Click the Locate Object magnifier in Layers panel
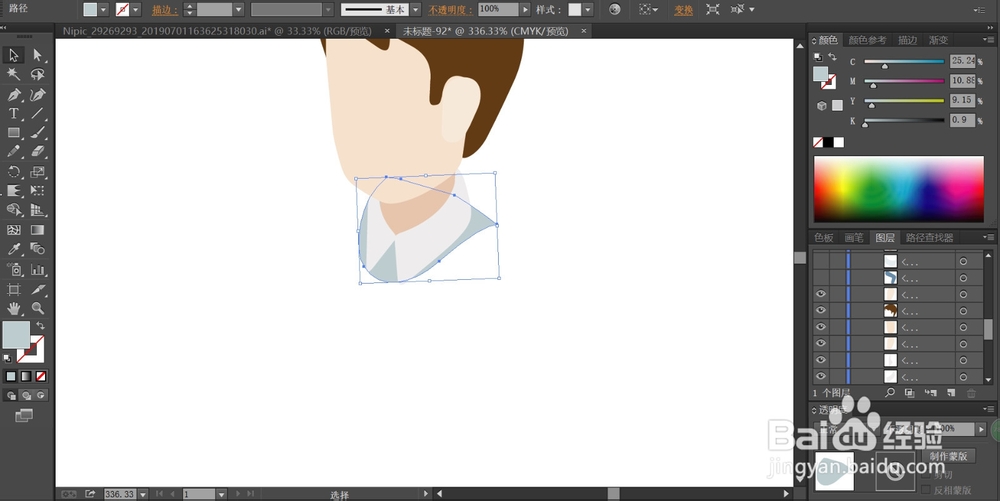 [890, 393]
